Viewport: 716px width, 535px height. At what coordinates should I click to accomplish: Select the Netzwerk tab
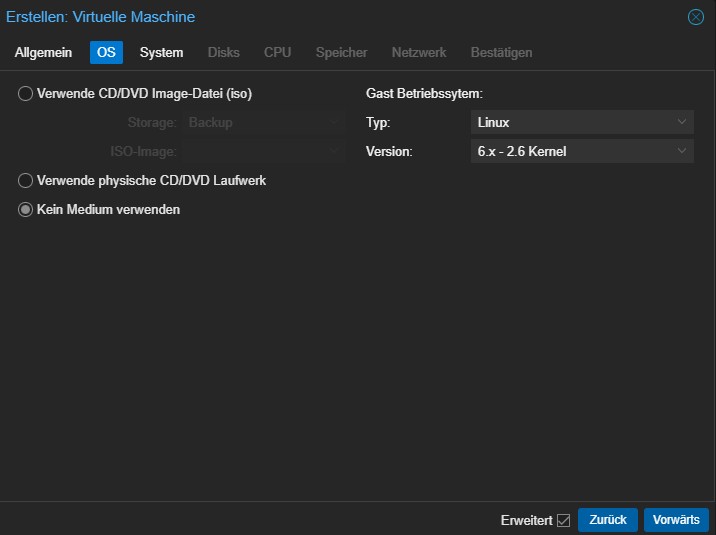(x=419, y=52)
